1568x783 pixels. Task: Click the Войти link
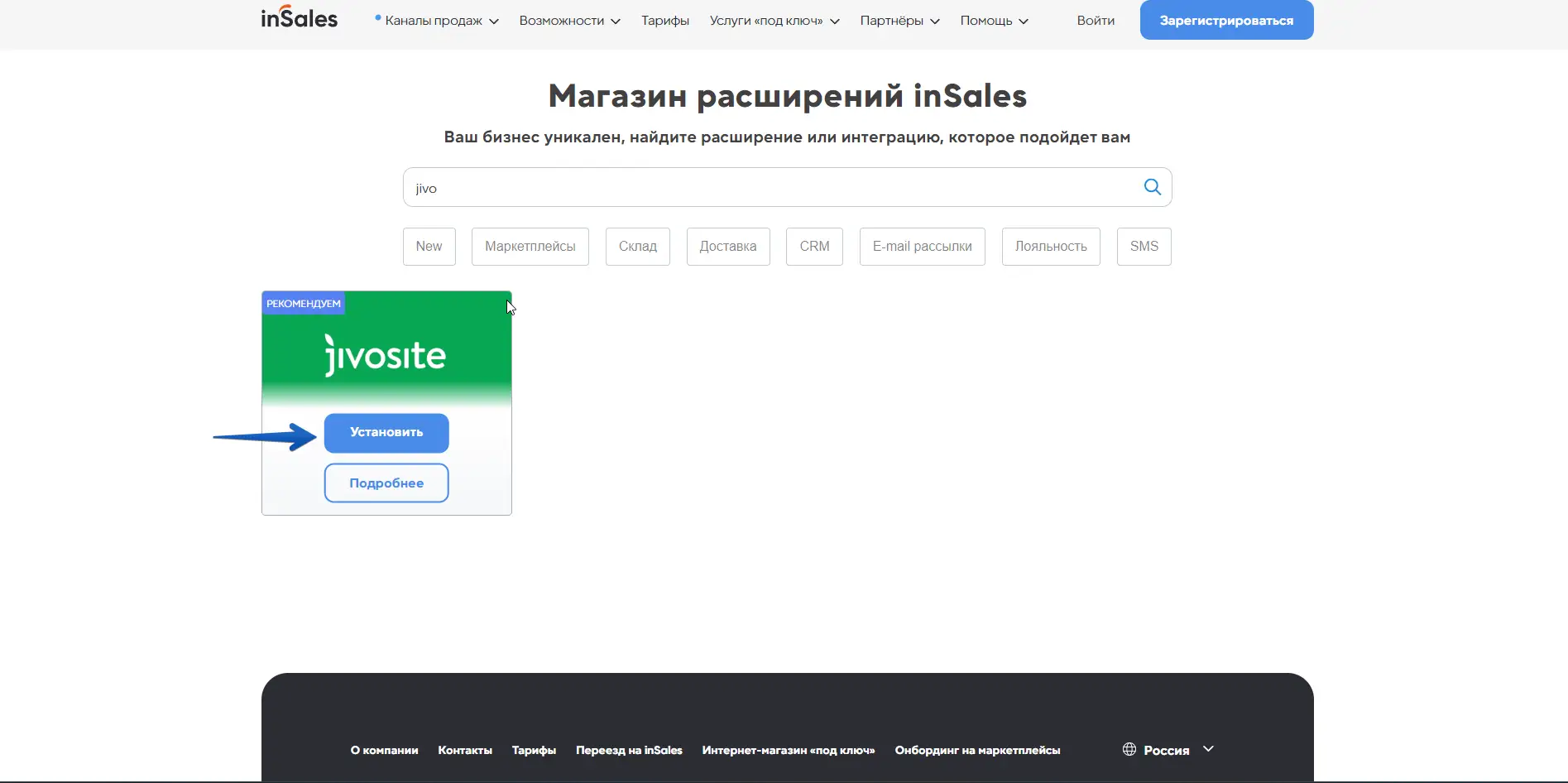coord(1096,21)
